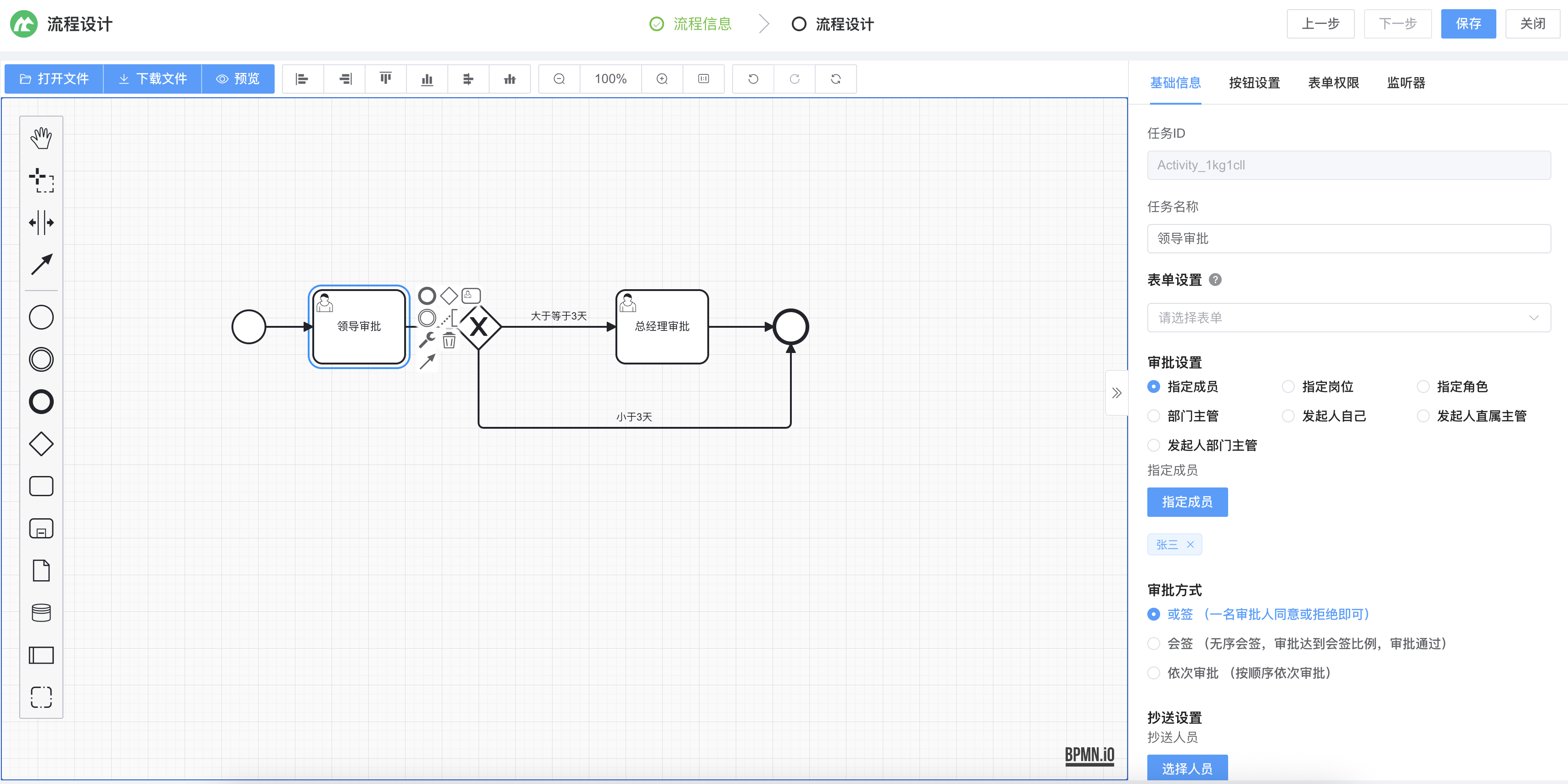Click the undo toolbar icon
Image resolution: width=1568 pixels, height=784 pixels.
click(x=753, y=79)
